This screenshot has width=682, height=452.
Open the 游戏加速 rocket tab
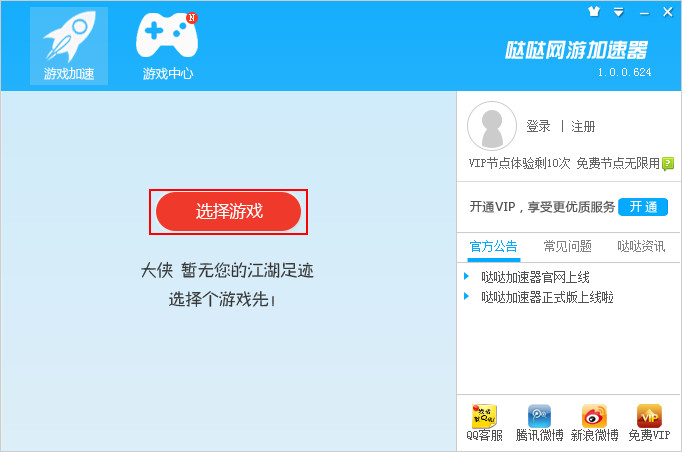[x=69, y=46]
